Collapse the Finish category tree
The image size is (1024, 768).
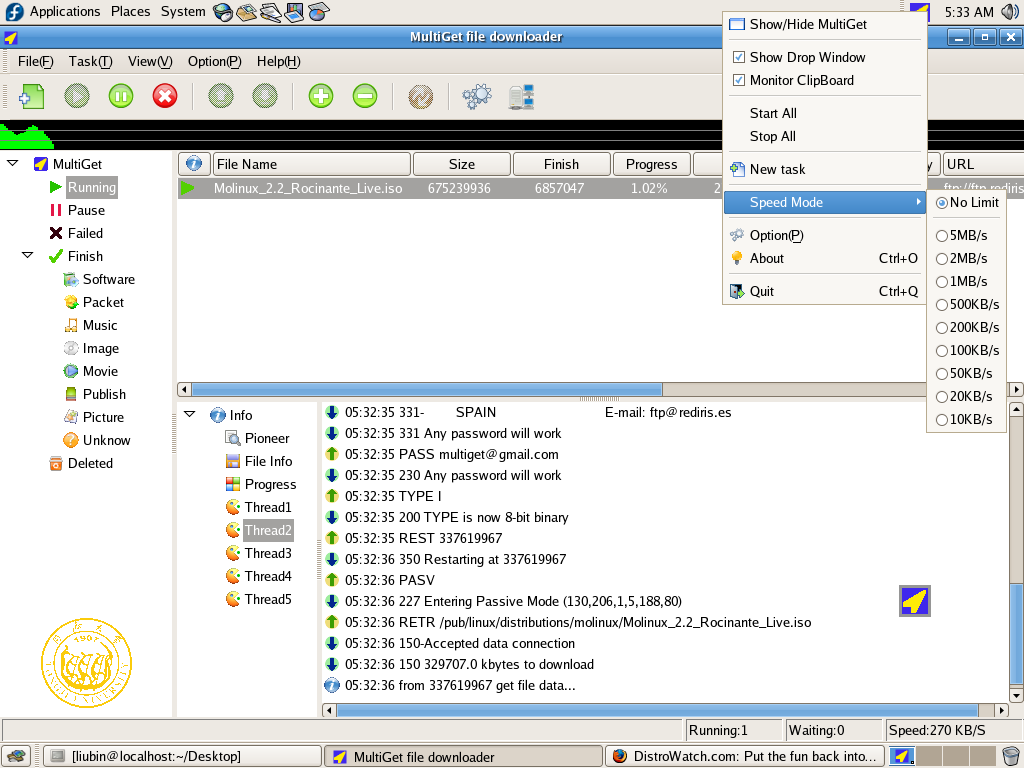point(27,256)
